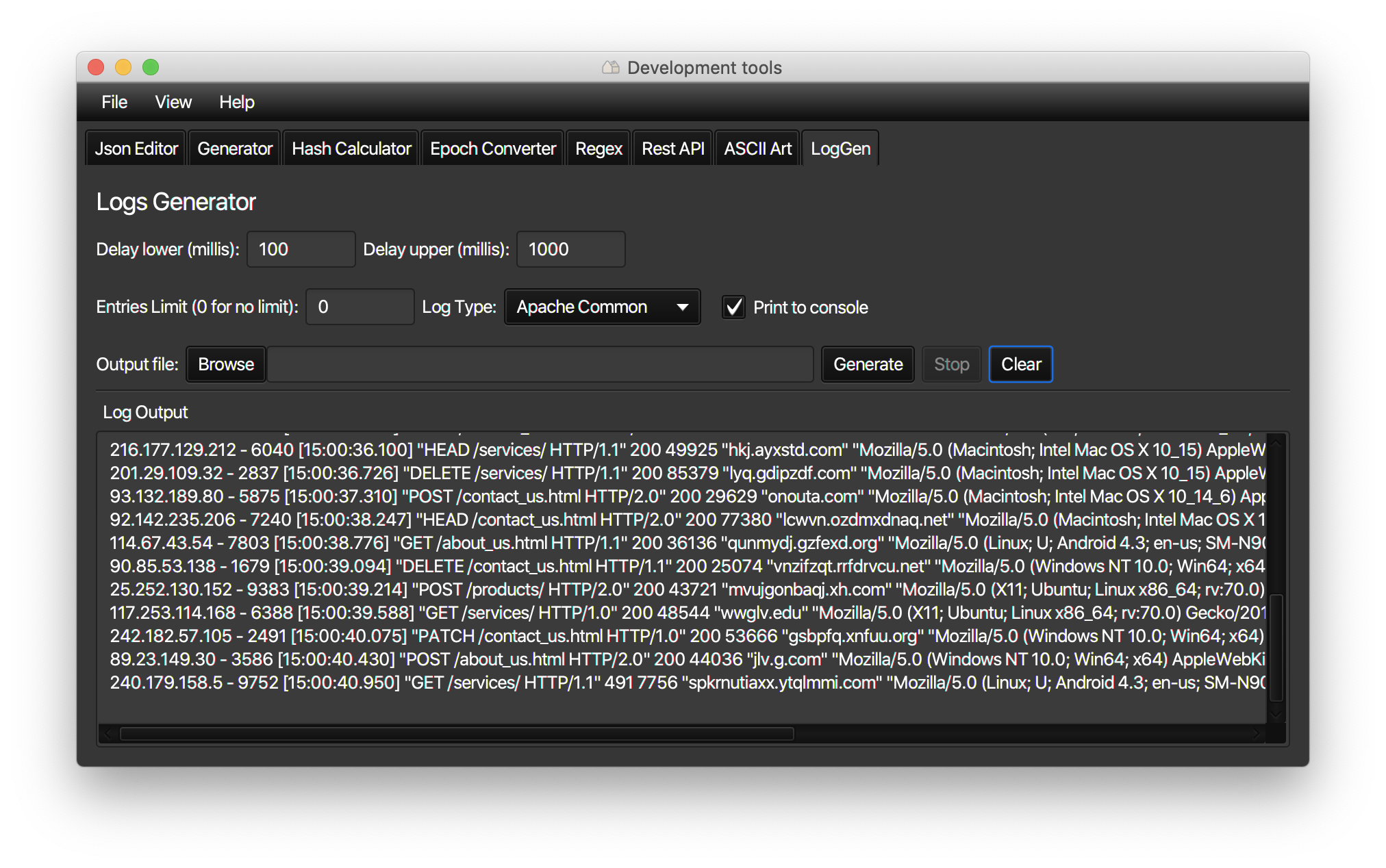1386x868 pixels.
Task: Click the title bar document icon
Action: (x=610, y=67)
